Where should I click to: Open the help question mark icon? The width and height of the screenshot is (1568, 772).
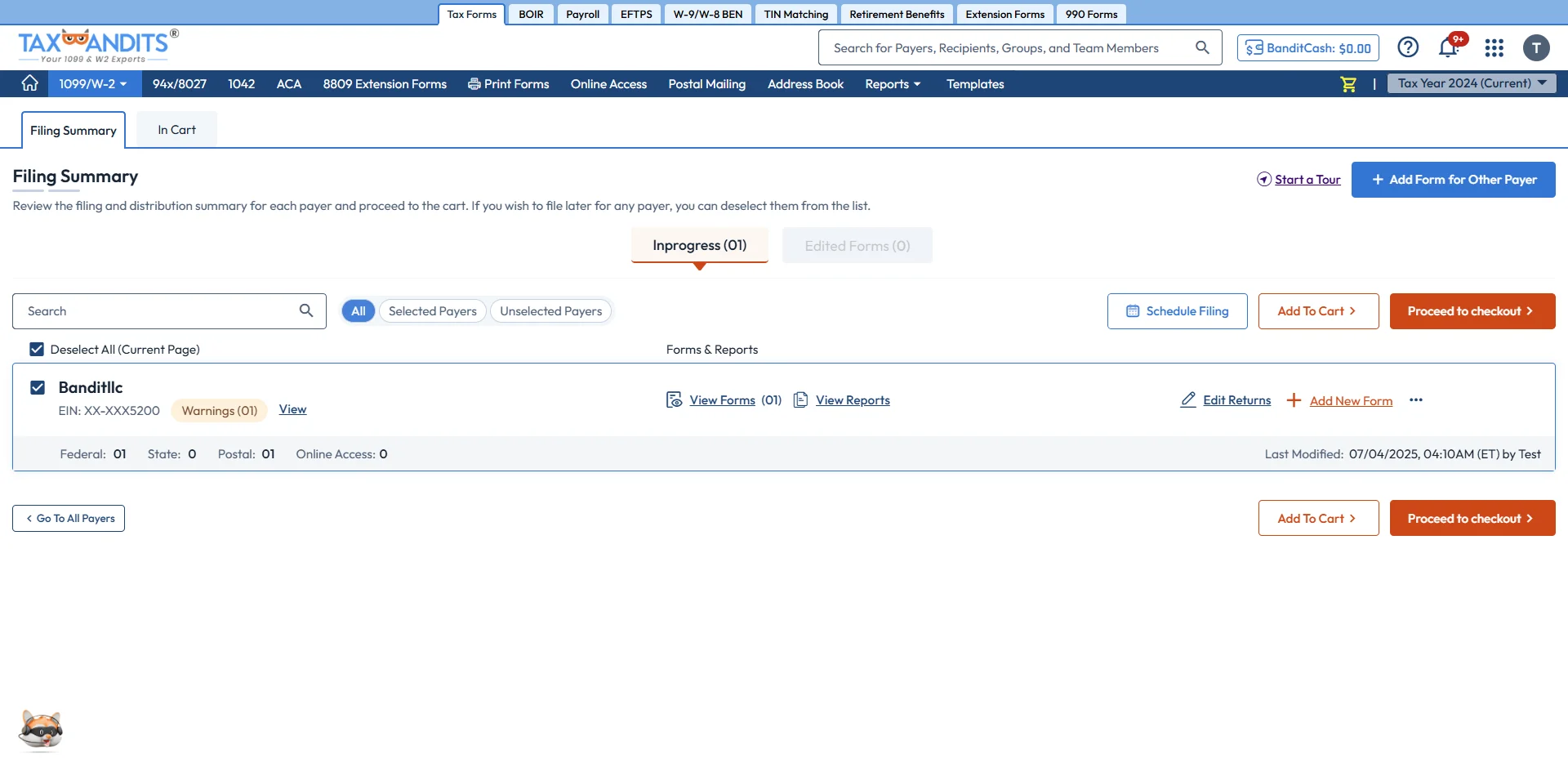pos(1408,47)
